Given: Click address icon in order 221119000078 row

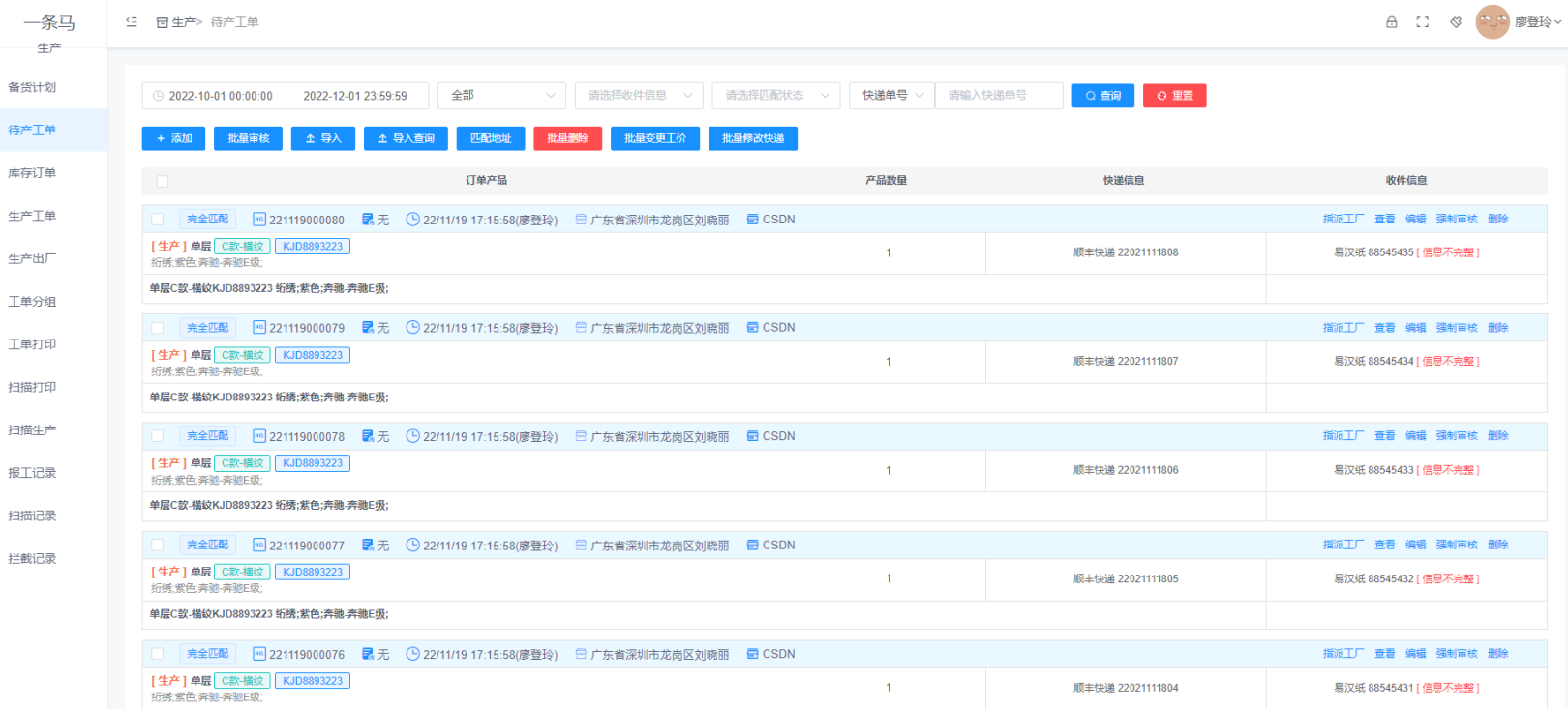Looking at the screenshot, I should 581,436.
